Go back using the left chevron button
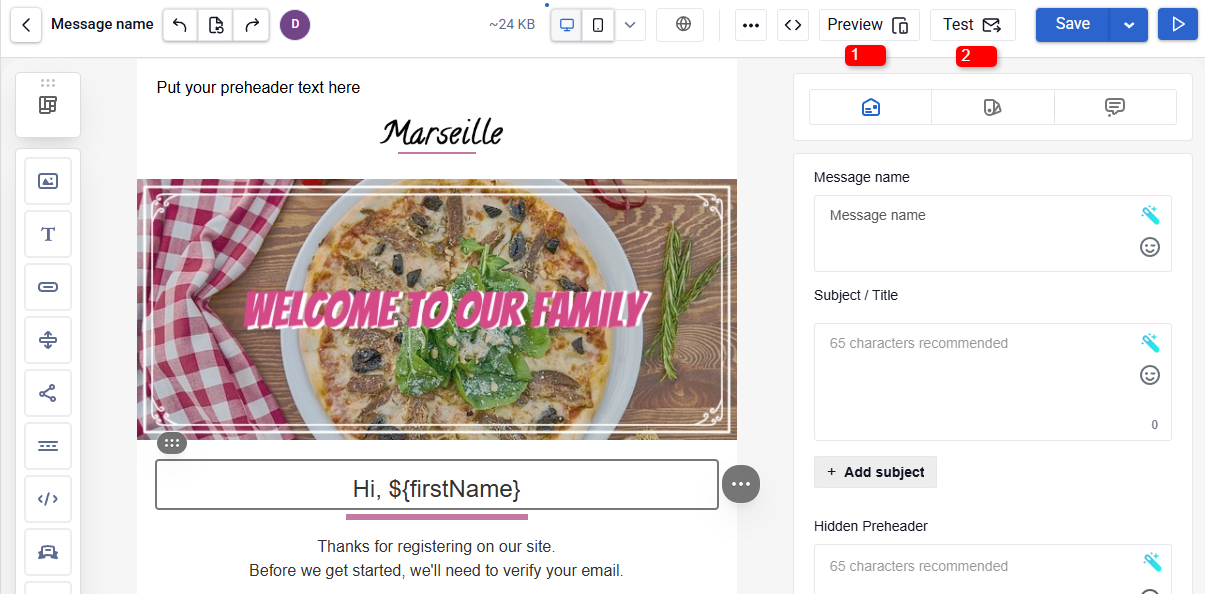The height and width of the screenshot is (594, 1205). (x=26, y=25)
